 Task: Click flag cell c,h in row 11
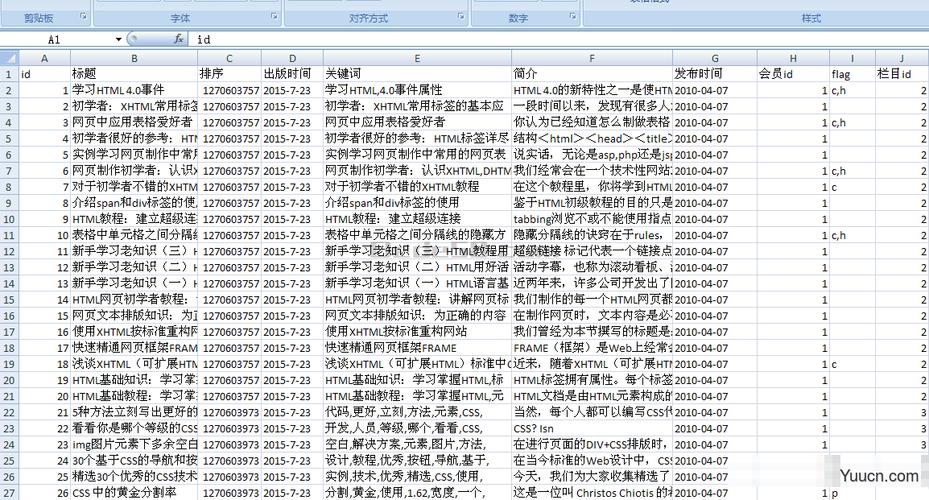[x=852, y=235]
